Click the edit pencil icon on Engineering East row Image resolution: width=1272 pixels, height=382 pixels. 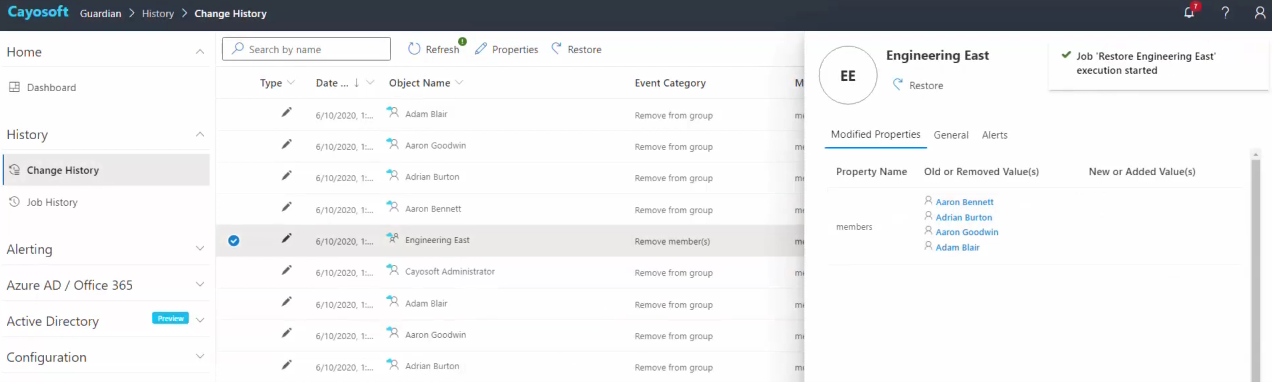coord(287,239)
